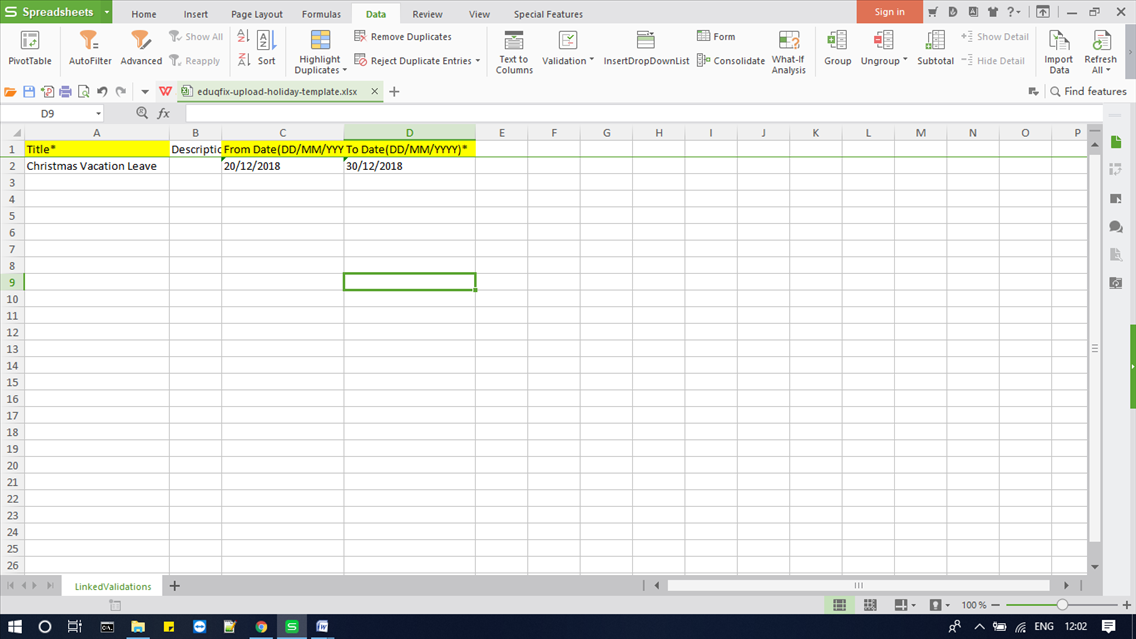Expand Refresh All dropdown arrow
1136x639 pixels.
(1108, 70)
